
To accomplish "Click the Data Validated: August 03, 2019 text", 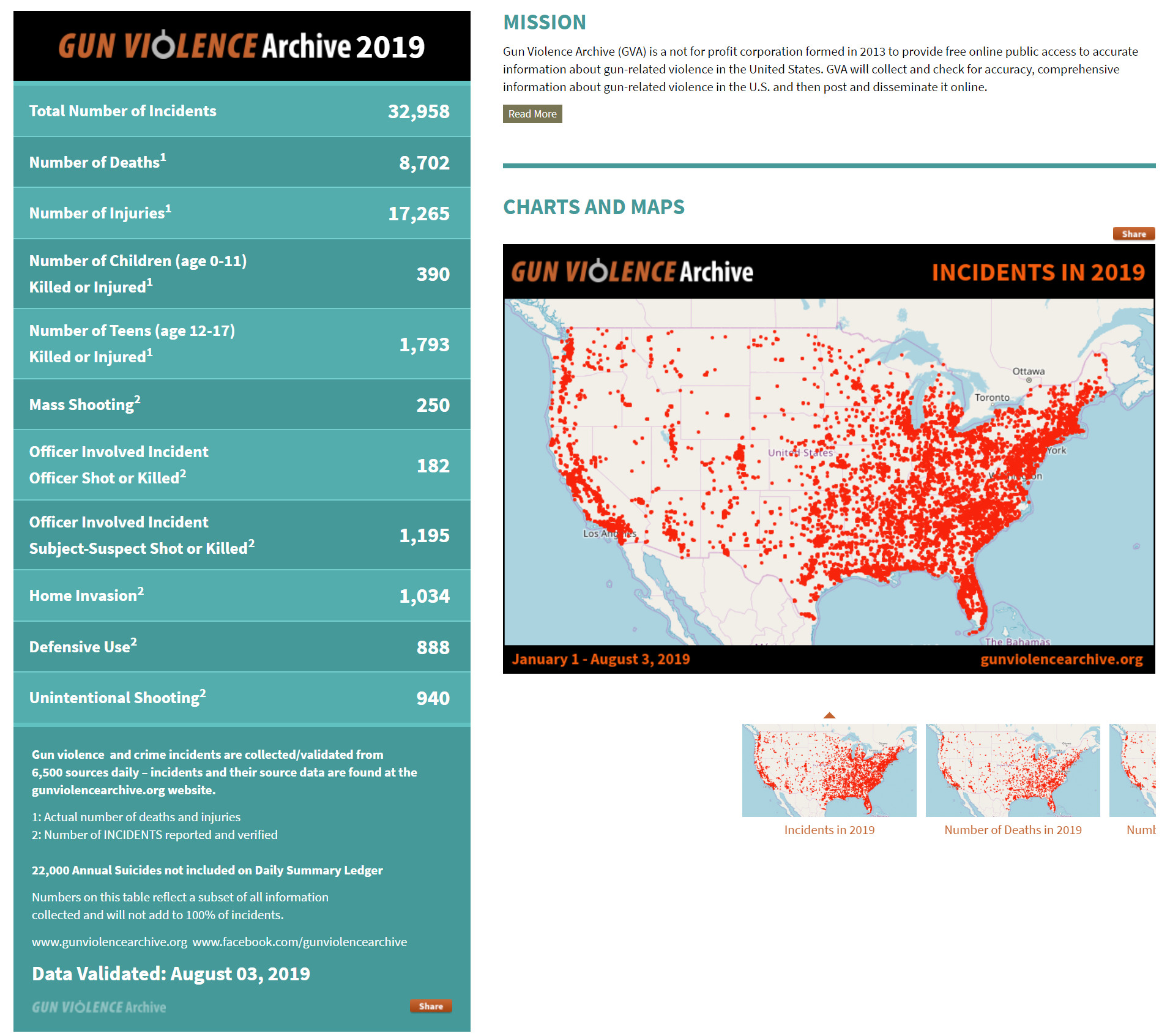I will 171,974.
